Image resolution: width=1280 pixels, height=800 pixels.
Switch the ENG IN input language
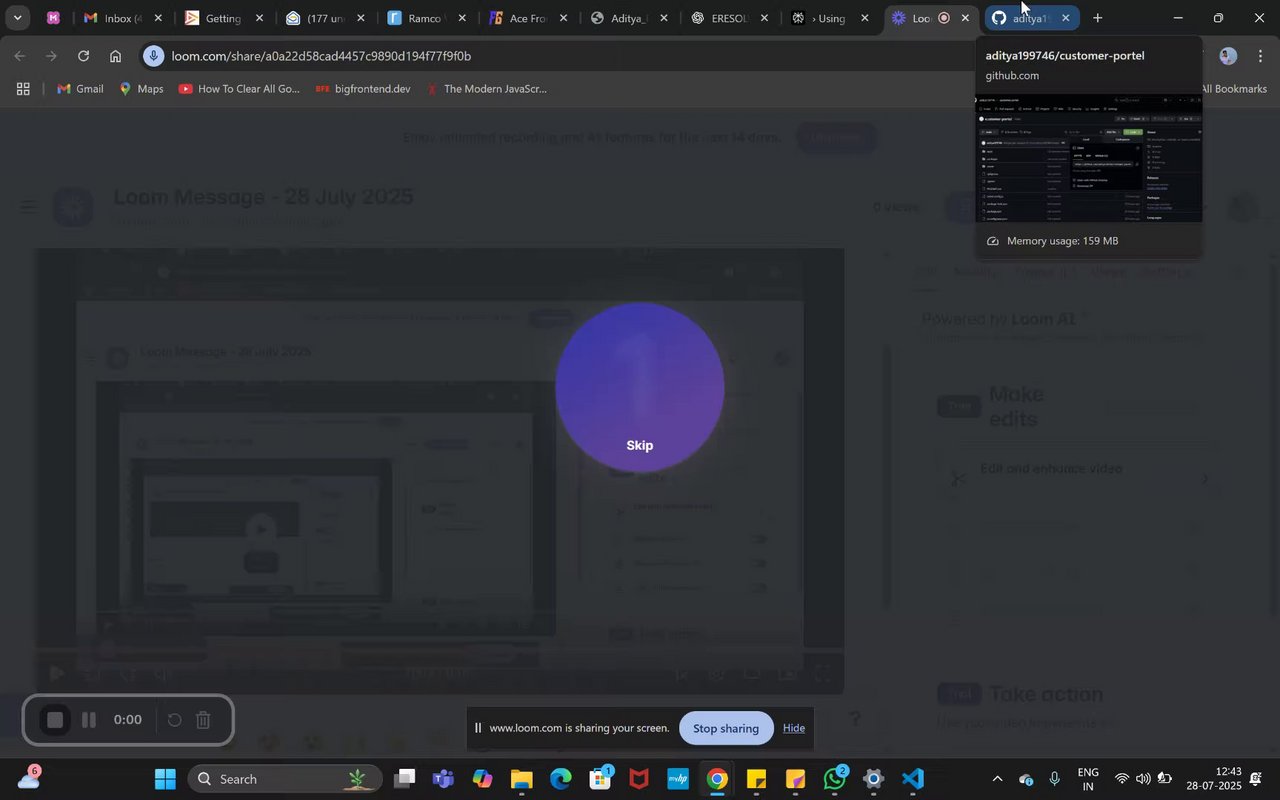tap(1087, 779)
